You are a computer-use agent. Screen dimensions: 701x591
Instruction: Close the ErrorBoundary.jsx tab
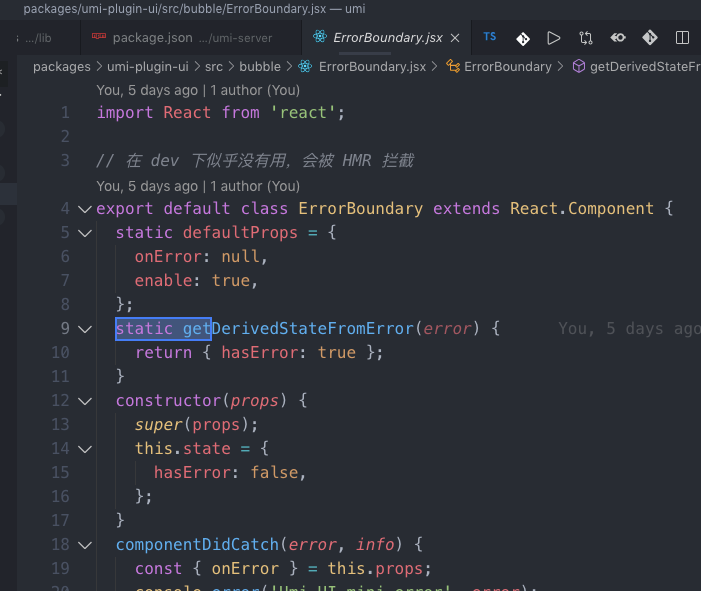pos(455,38)
